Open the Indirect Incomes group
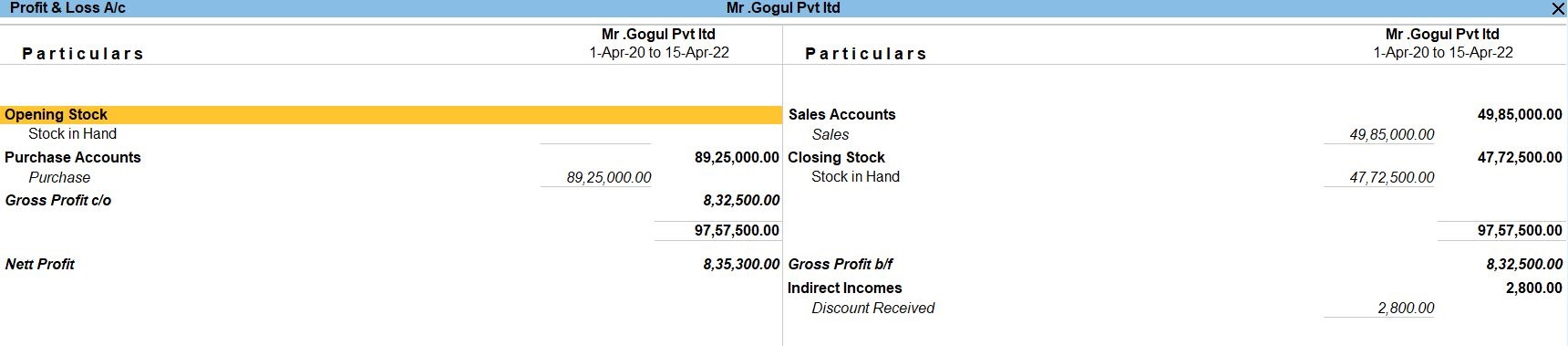Image resolution: width=1568 pixels, height=346 pixels. point(844,288)
